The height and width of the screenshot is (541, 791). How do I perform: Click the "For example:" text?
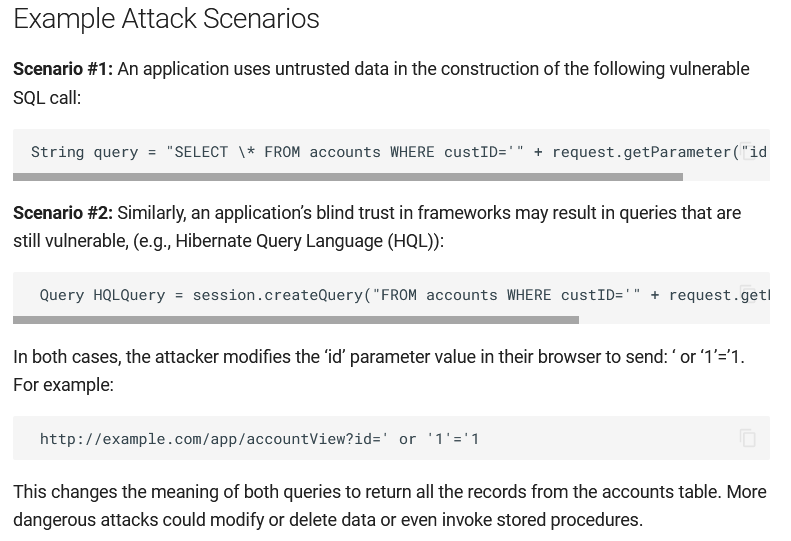click(63, 385)
